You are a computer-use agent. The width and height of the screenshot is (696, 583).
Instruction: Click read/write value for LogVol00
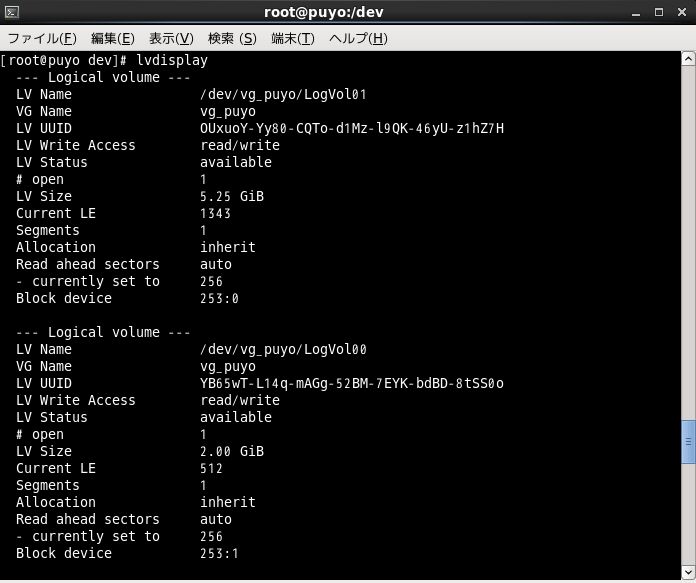tap(240, 401)
